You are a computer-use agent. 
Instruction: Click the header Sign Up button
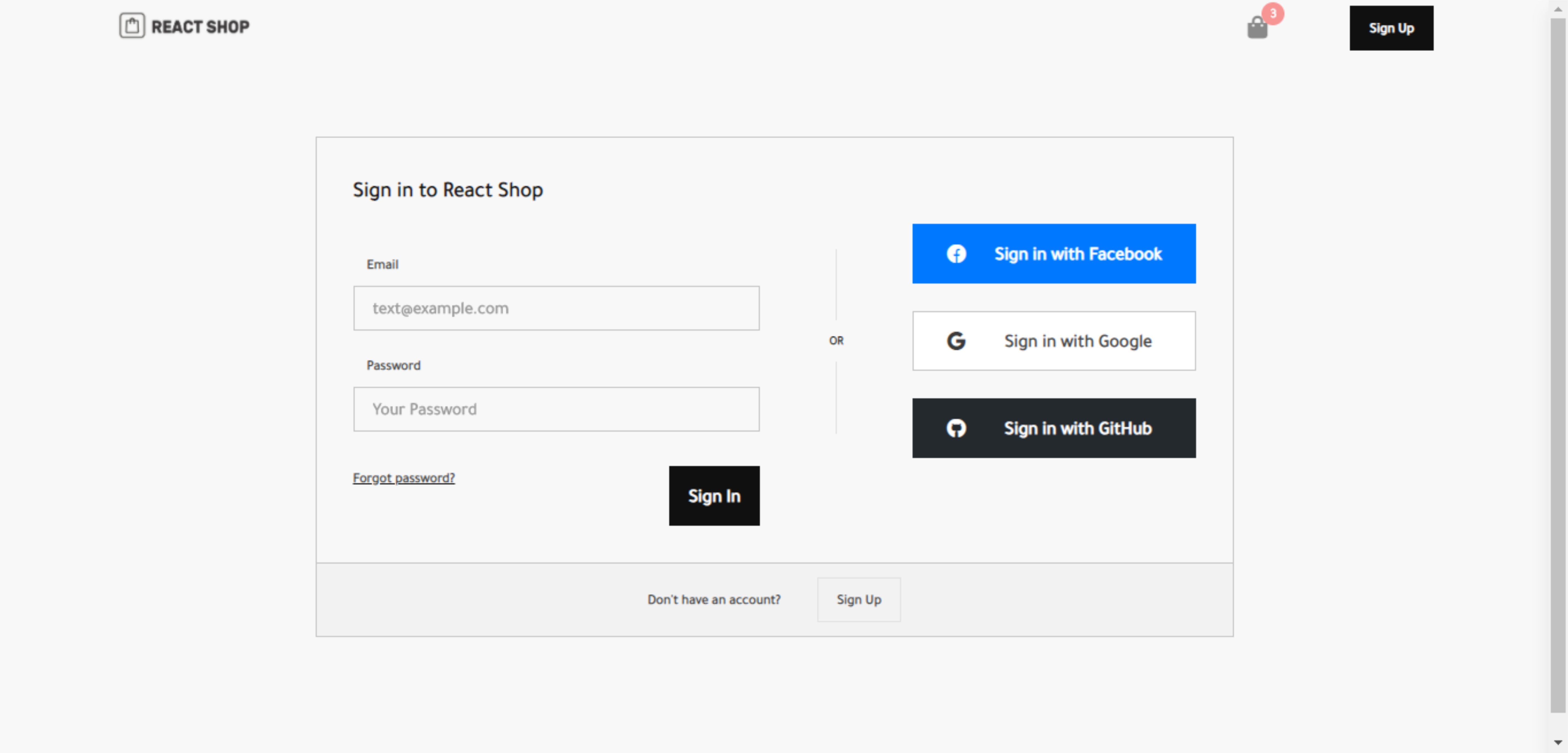tap(1391, 28)
